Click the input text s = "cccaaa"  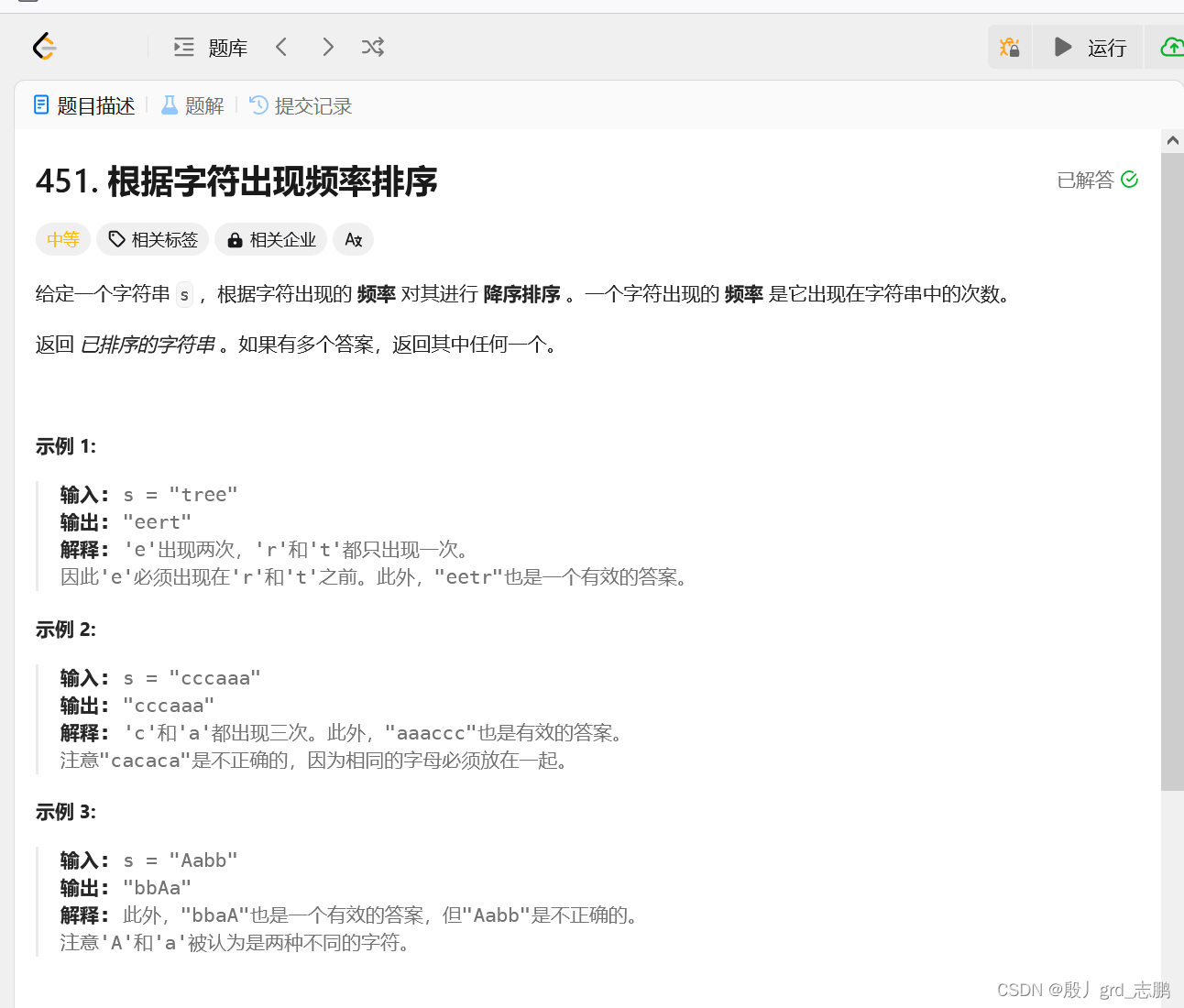(x=192, y=678)
